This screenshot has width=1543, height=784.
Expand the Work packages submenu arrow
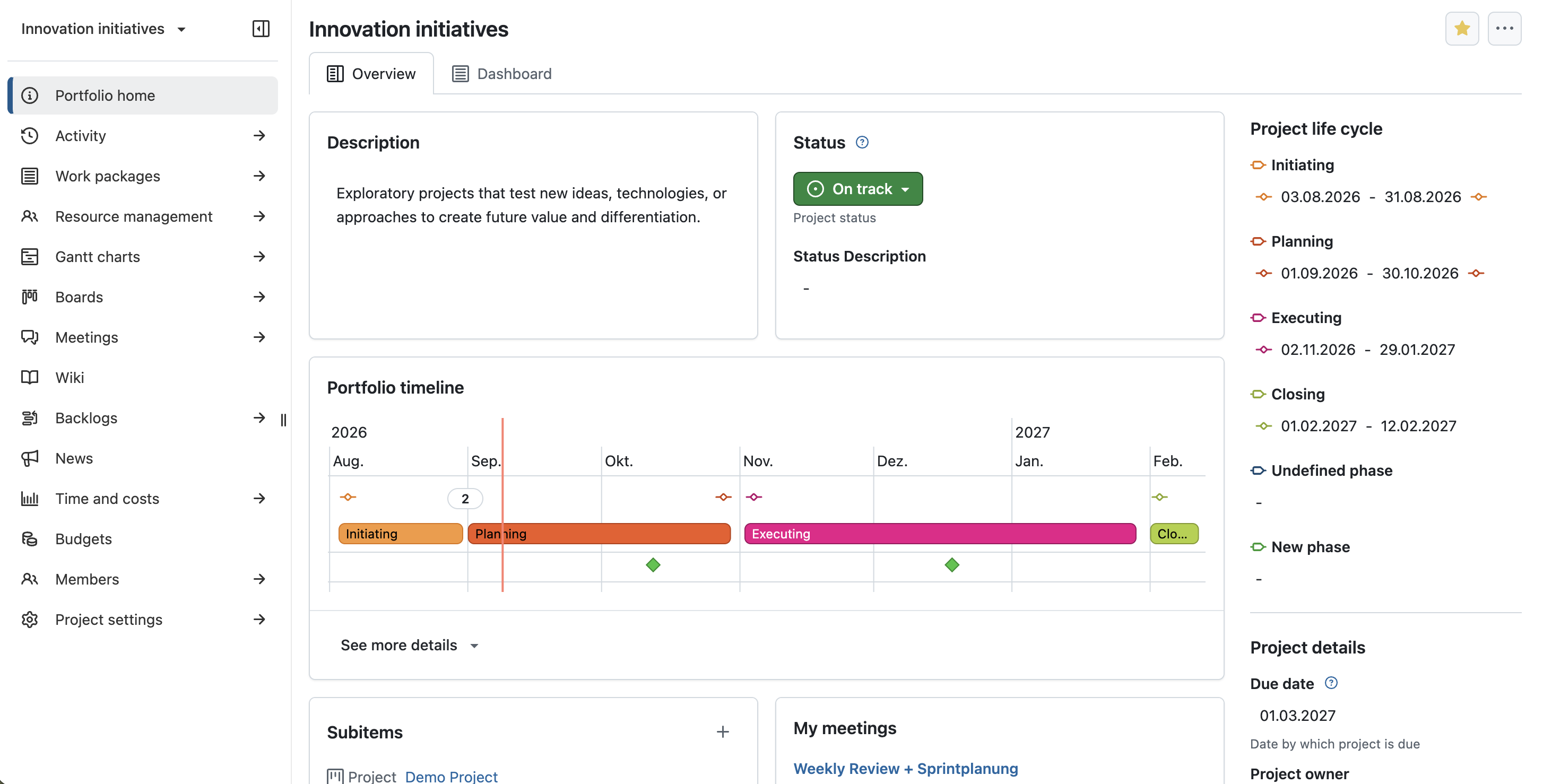click(259, 176)
